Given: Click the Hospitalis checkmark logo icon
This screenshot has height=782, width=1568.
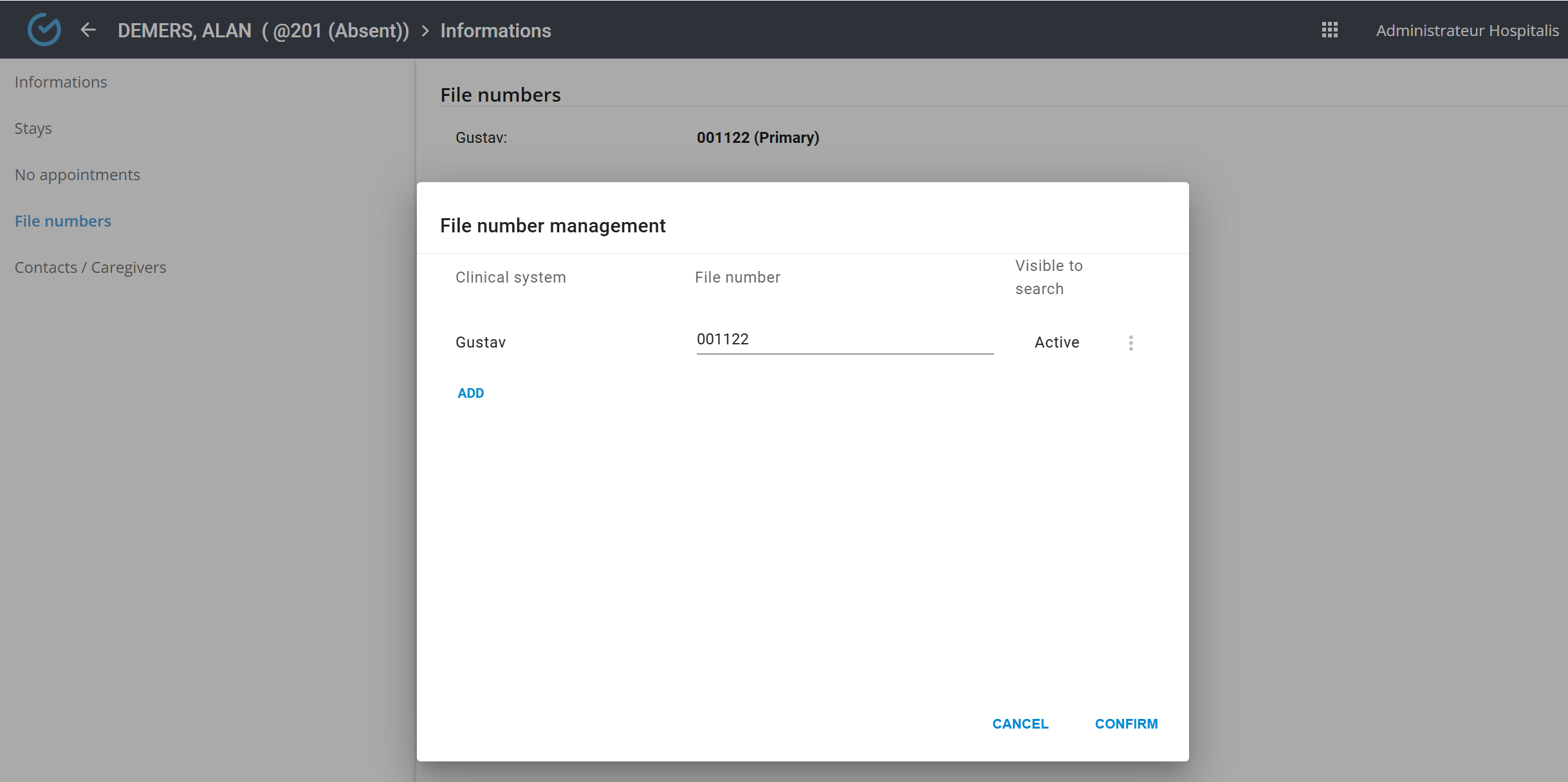Looking at the screenshot, I should [x=44, y=30].
